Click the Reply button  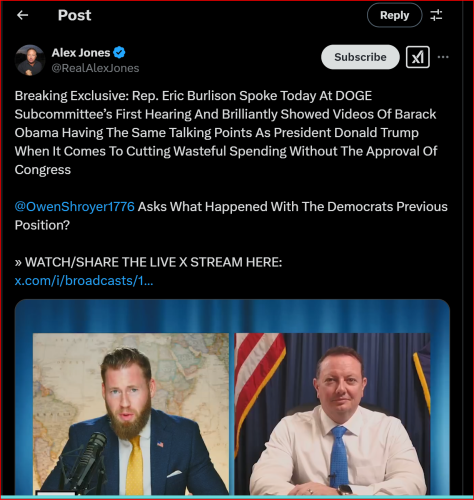pos(395,15)
